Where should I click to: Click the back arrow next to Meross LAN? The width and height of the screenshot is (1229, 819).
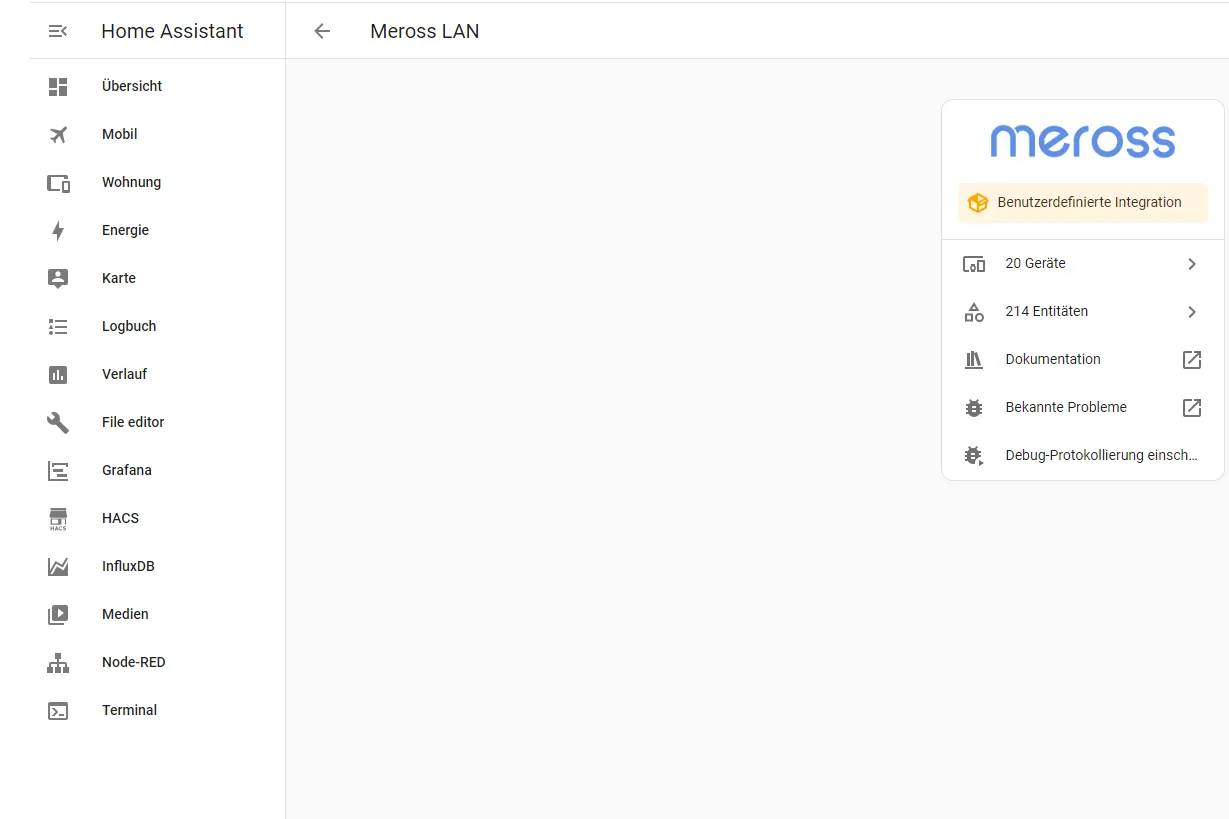click(x=322, y=31)
